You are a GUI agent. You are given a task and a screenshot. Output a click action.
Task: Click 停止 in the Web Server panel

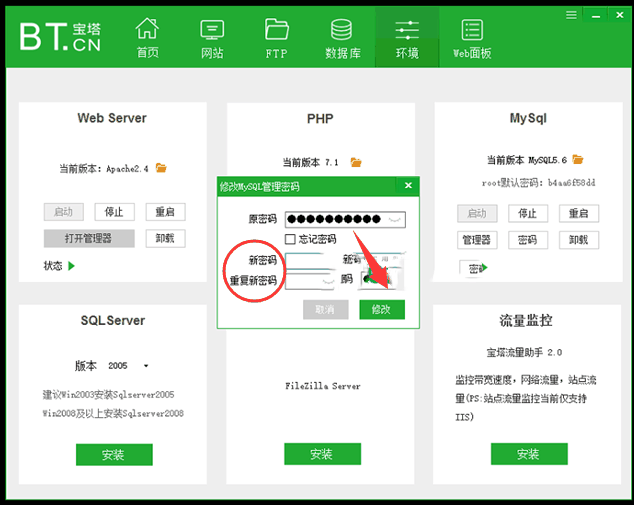point(114,212)
